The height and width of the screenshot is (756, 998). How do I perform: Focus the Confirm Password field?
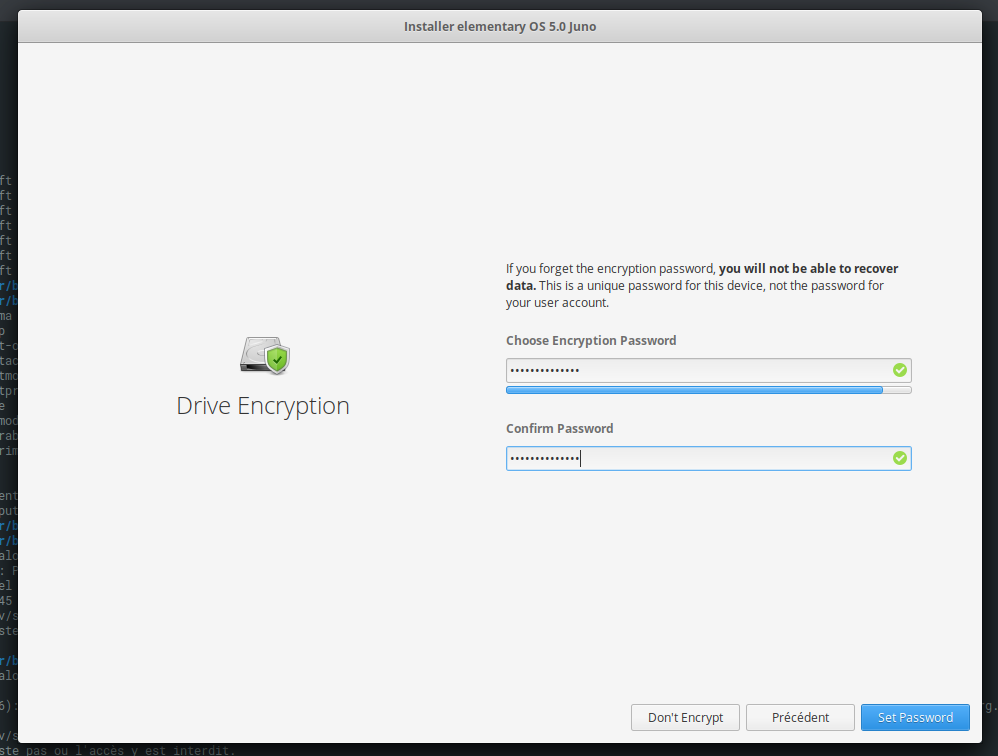coord(708,458)
